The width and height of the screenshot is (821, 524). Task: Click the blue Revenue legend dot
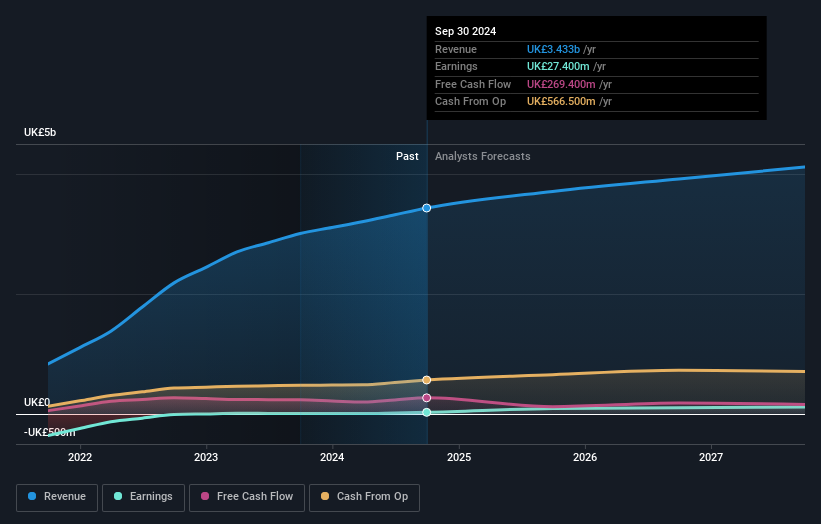click(x=32, y=496)
